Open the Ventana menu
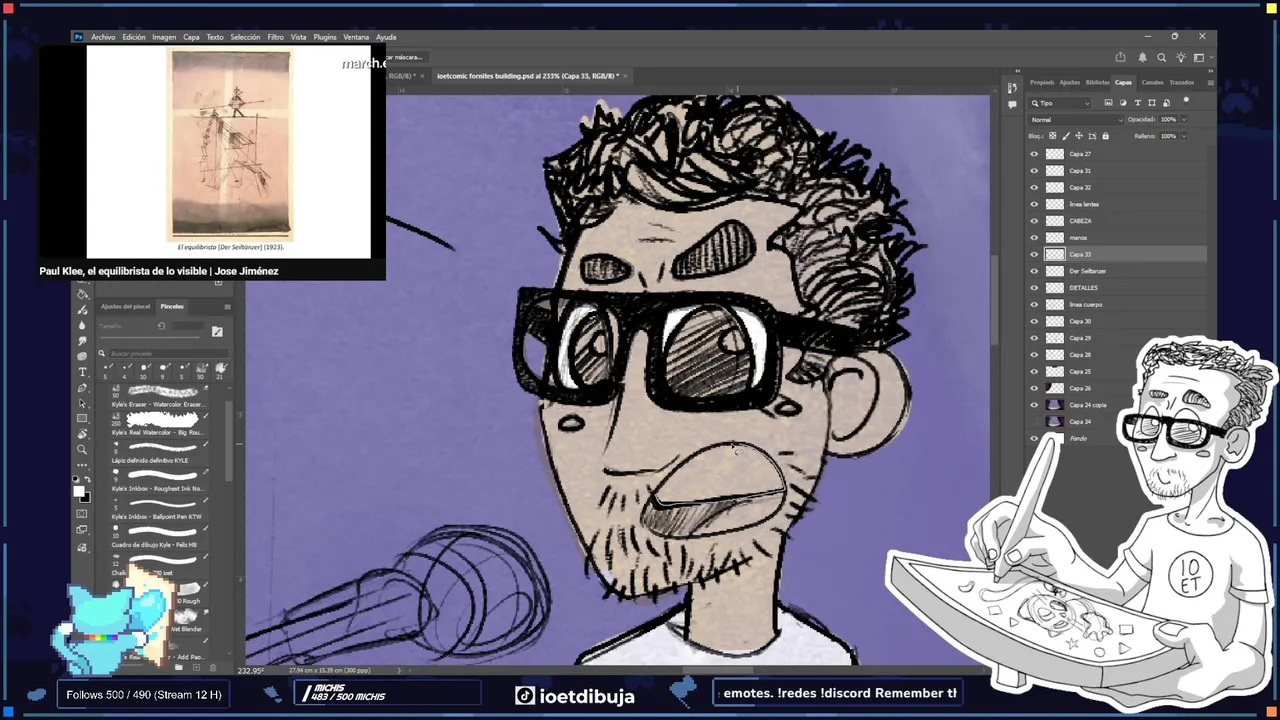 coord(356,37)
